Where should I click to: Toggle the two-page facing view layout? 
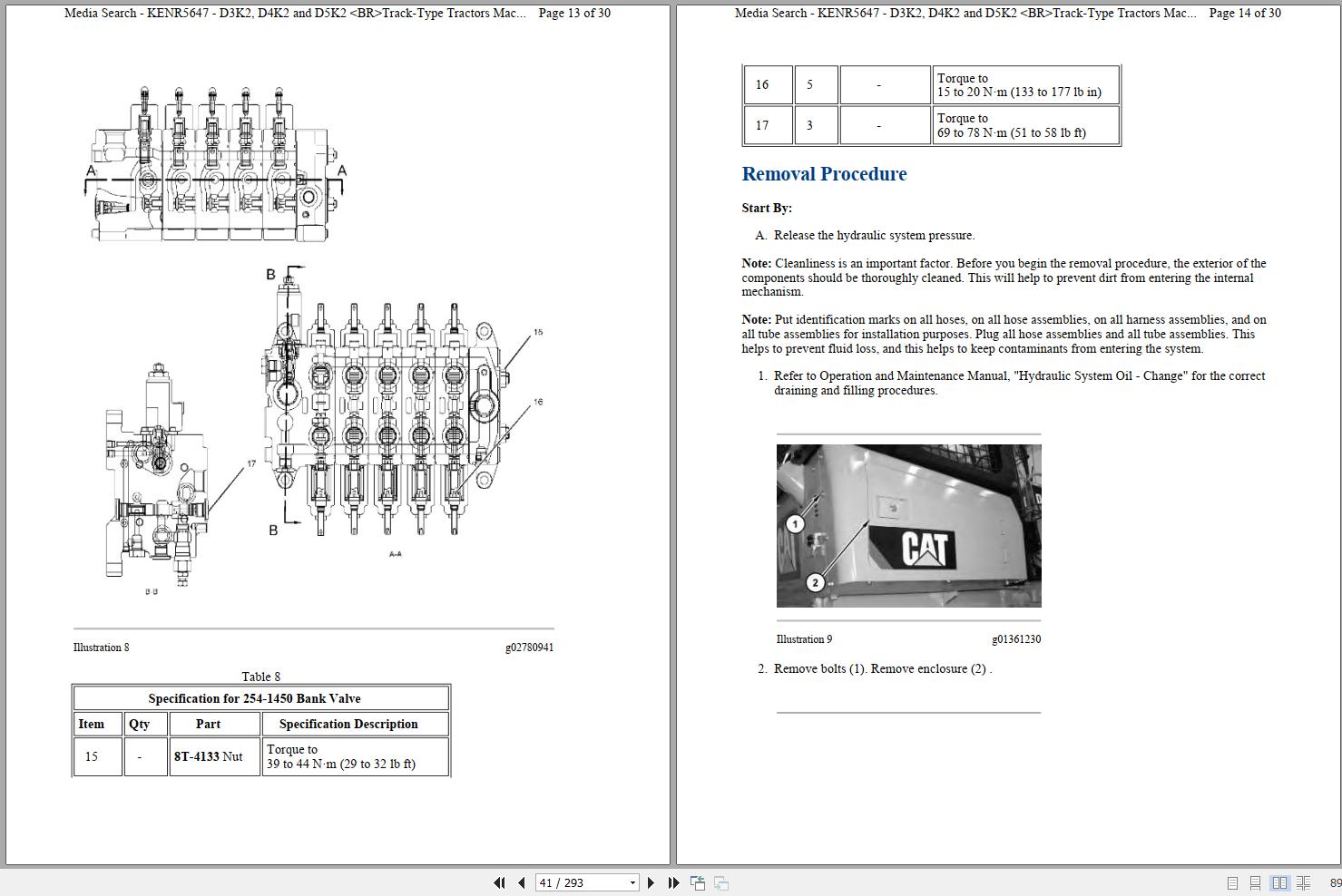click(x=1279, y=882)
